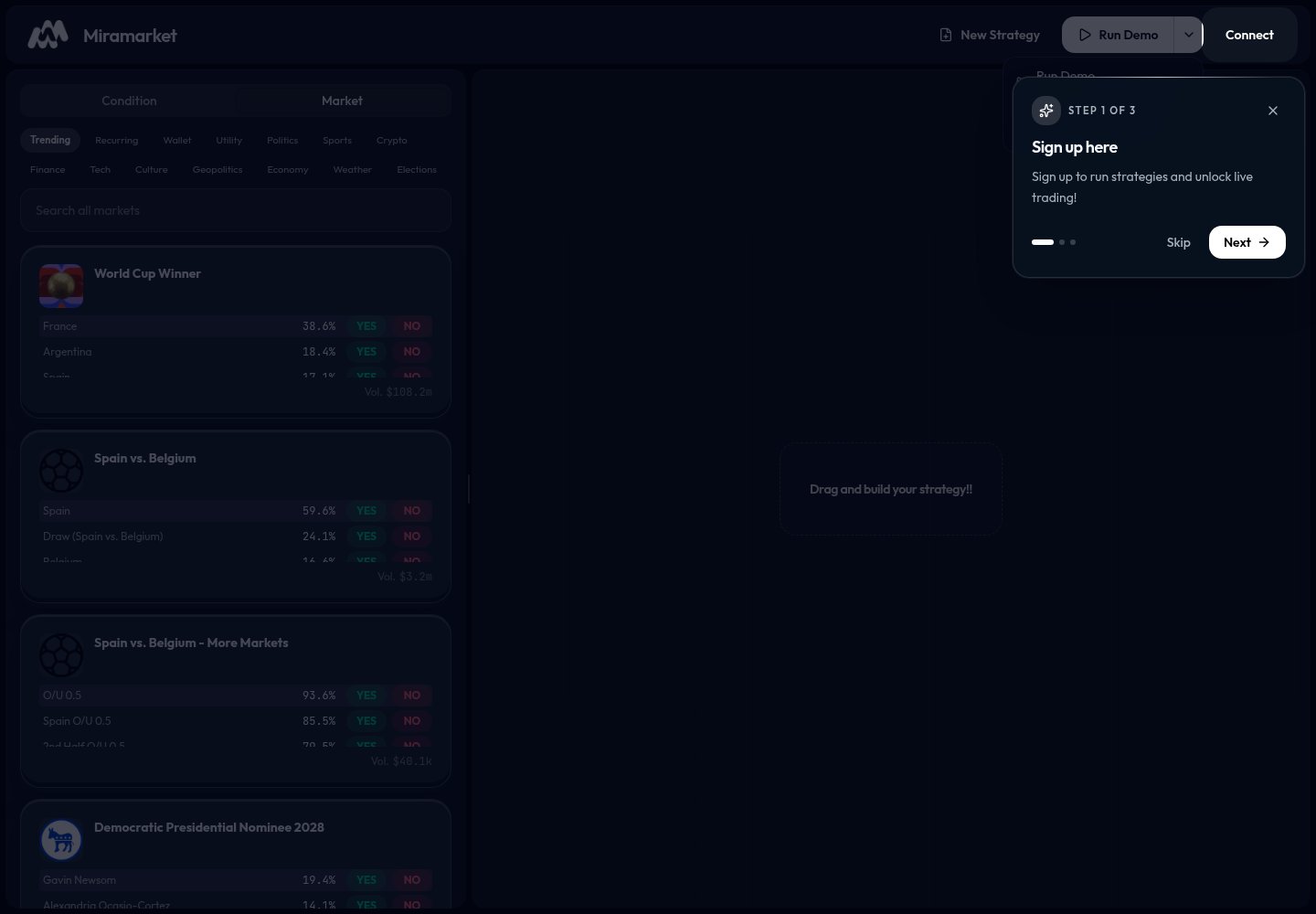Click YES for Spain O/U 0.5
Image resolution: width=1316 pixels, height=914 pixels.
pyautogui.click(x=366, y=721)
